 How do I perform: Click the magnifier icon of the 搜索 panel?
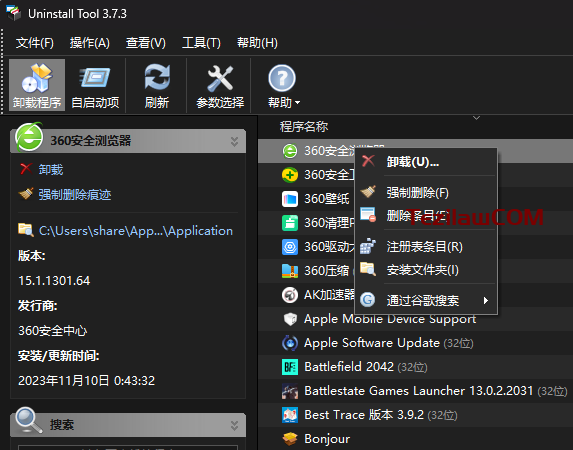click(x=28, y=420)
